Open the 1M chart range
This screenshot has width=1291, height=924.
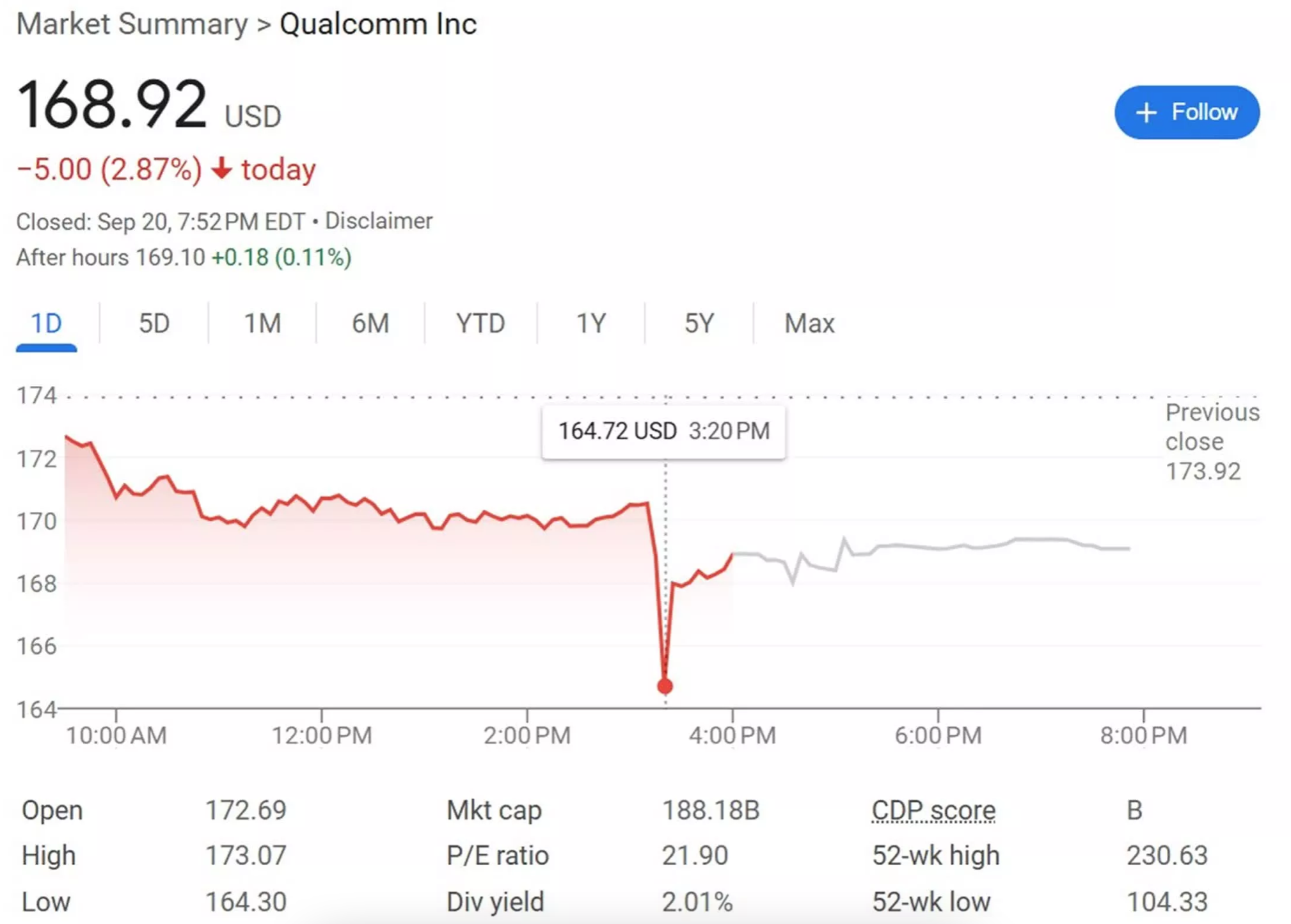[x=262, y=324]
